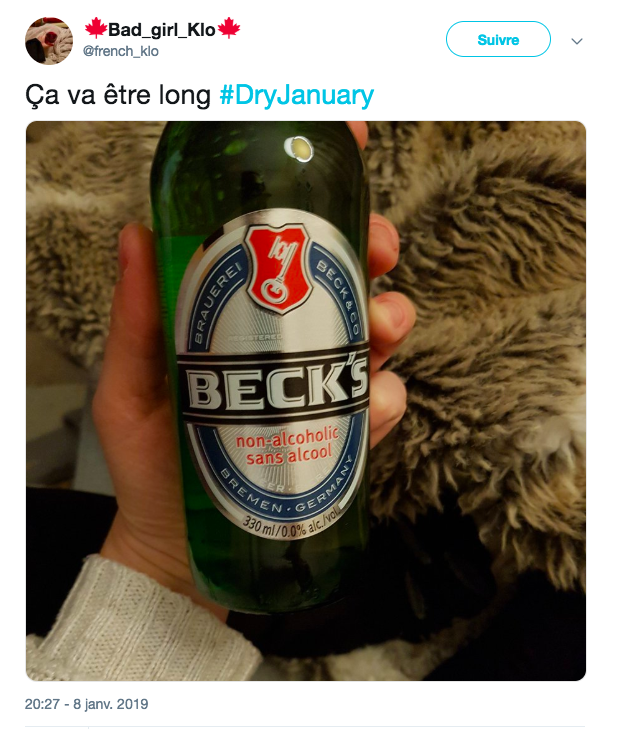Open the tweet options chevron menu
Image resolution: width=619 pixels, height=729 pixels.
point(577,41)
